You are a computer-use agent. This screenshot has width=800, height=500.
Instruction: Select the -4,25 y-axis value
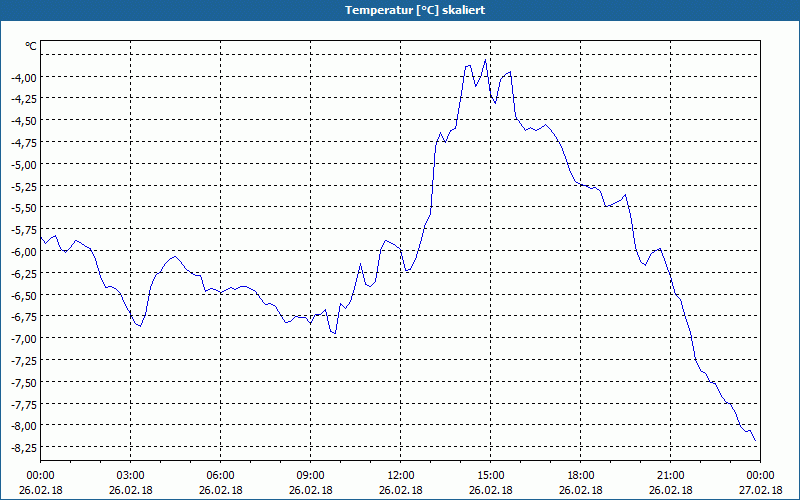pyautogui.click(x=24, y=98)
